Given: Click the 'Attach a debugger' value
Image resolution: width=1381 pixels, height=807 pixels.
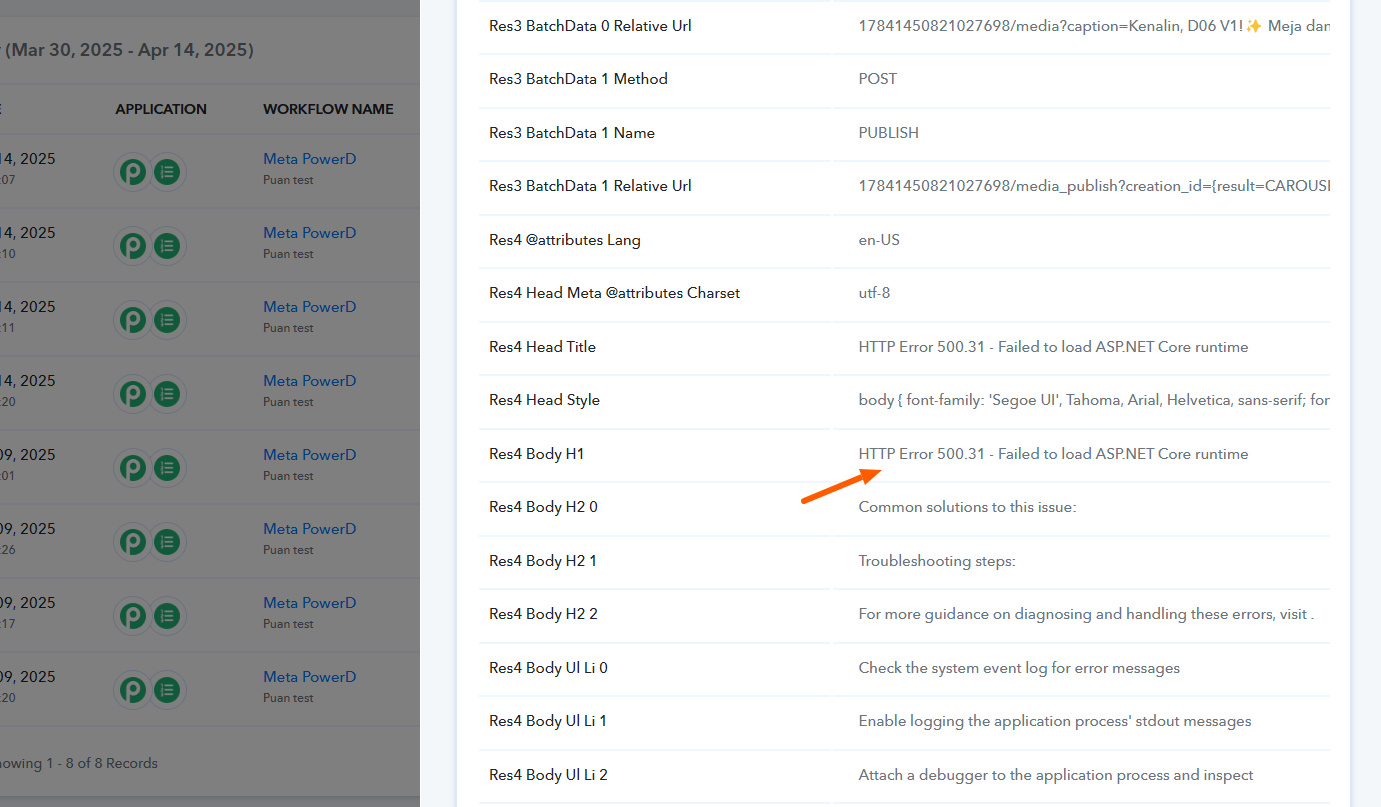Looking at the screenshot, I should 1056,775.
